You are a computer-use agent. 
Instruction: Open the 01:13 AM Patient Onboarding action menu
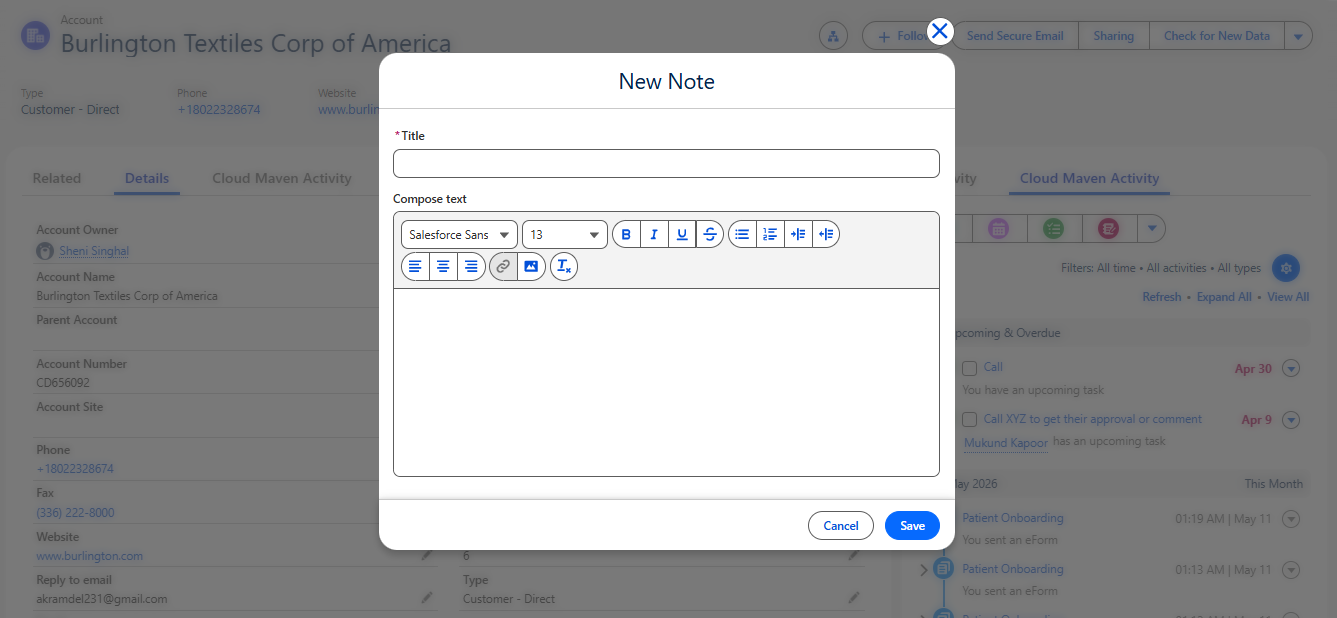pos(1291,570)
